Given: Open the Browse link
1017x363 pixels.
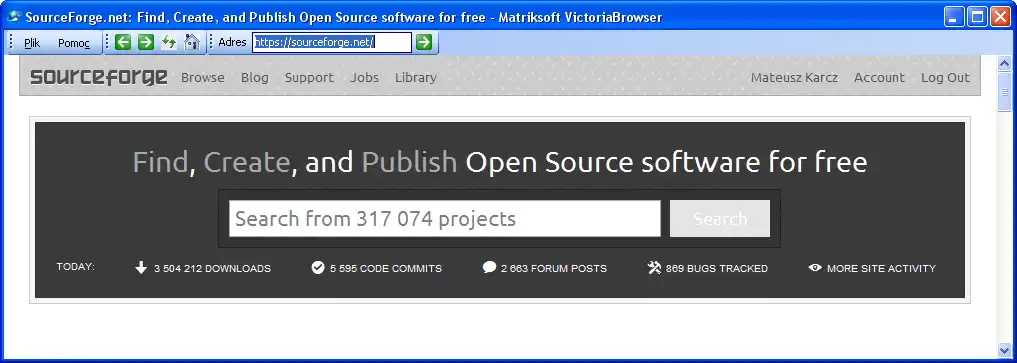Looking at the screenshot, I should 202,77.
